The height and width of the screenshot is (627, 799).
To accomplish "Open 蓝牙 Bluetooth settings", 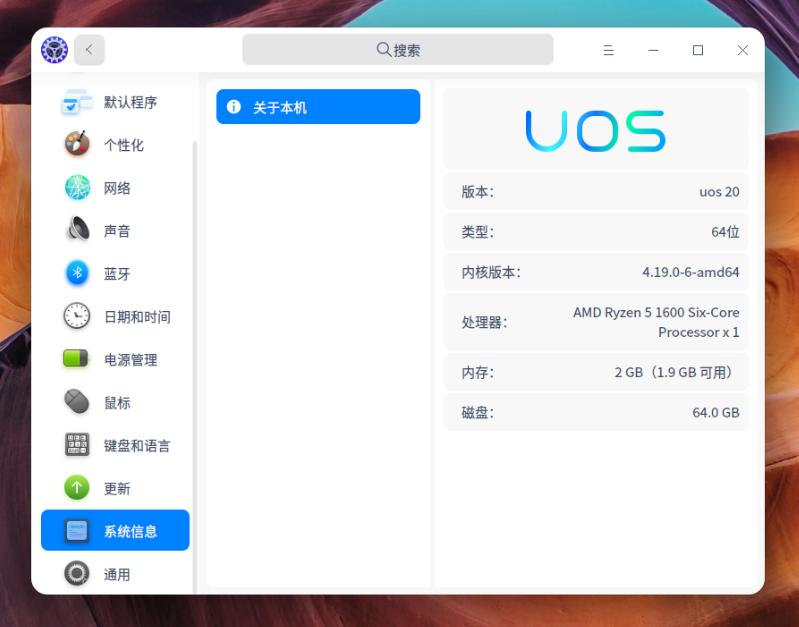I will [115, 274].
